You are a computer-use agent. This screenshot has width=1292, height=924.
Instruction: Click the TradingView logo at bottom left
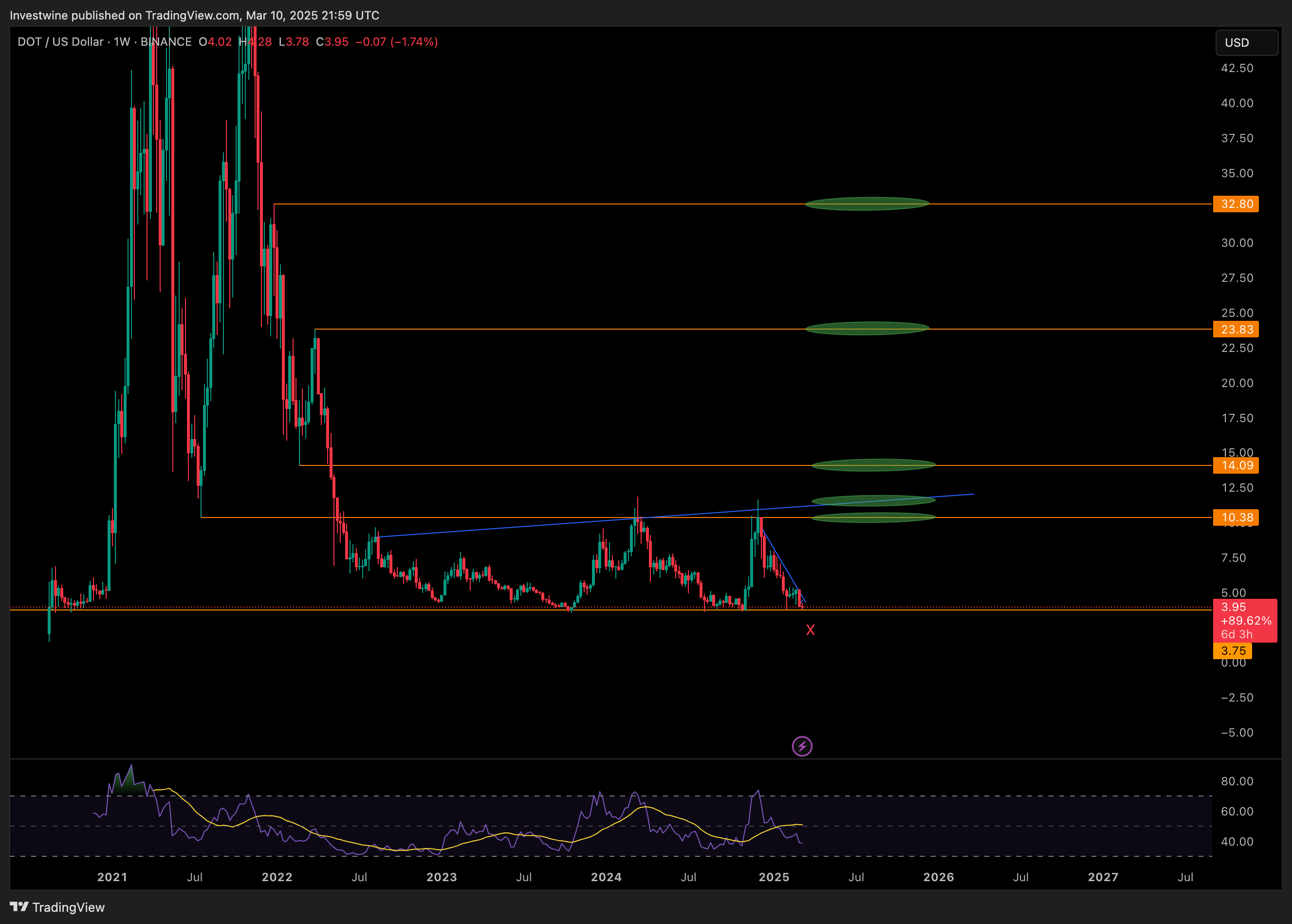(x=57, y=907)
